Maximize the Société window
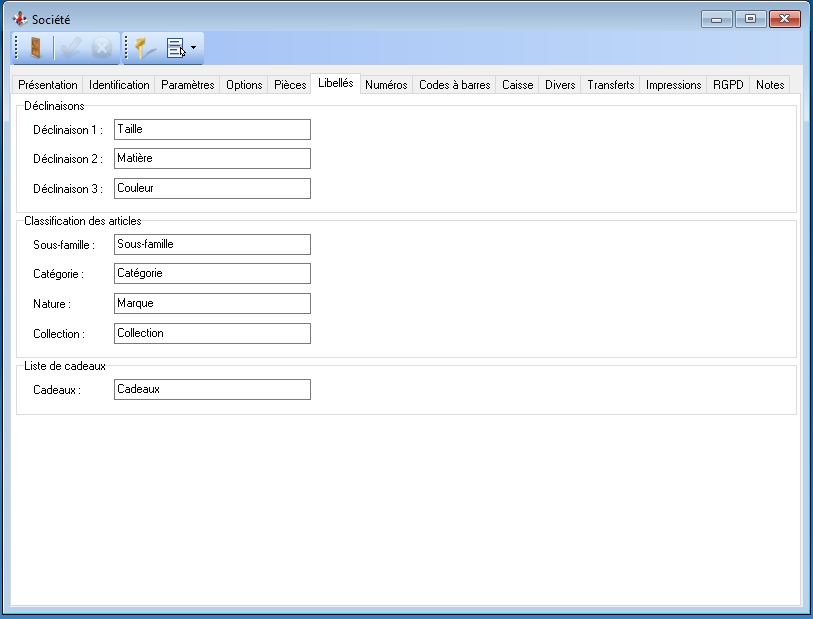This screenshot has width=813, height=619. pyautogui.click(x=750, y=19)
